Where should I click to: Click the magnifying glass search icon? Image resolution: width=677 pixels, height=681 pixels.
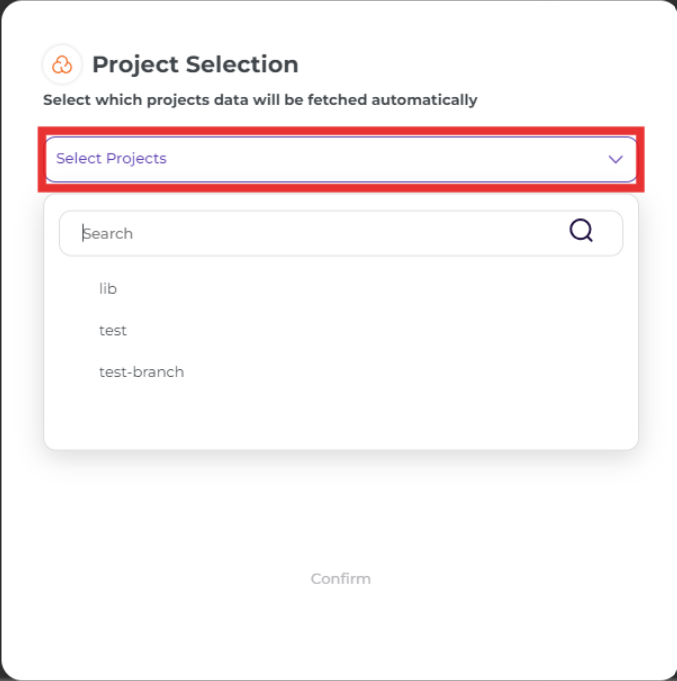(x=581, y=230)
